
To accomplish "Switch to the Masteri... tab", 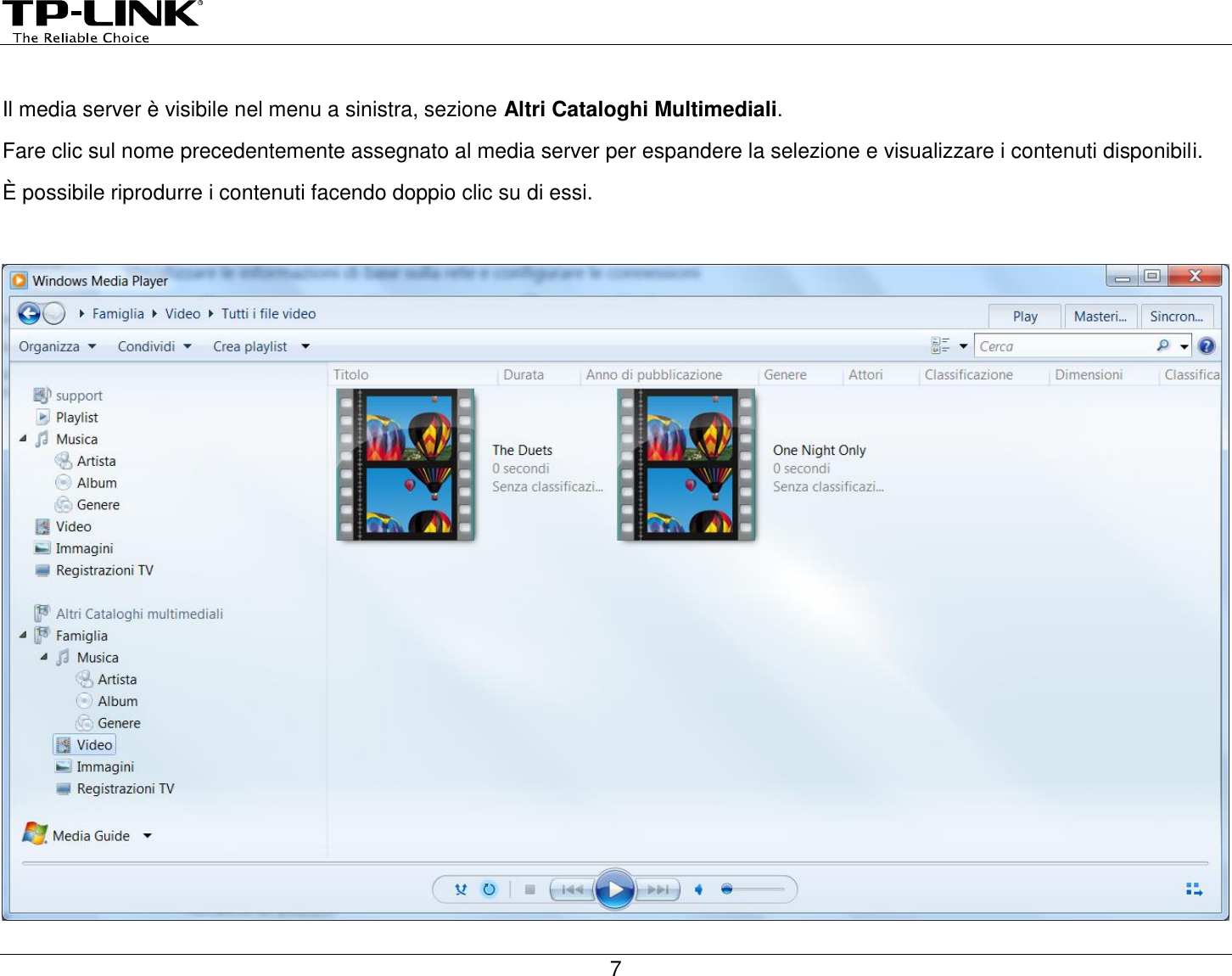I will pyautogui.click(x=1100, y=317).
